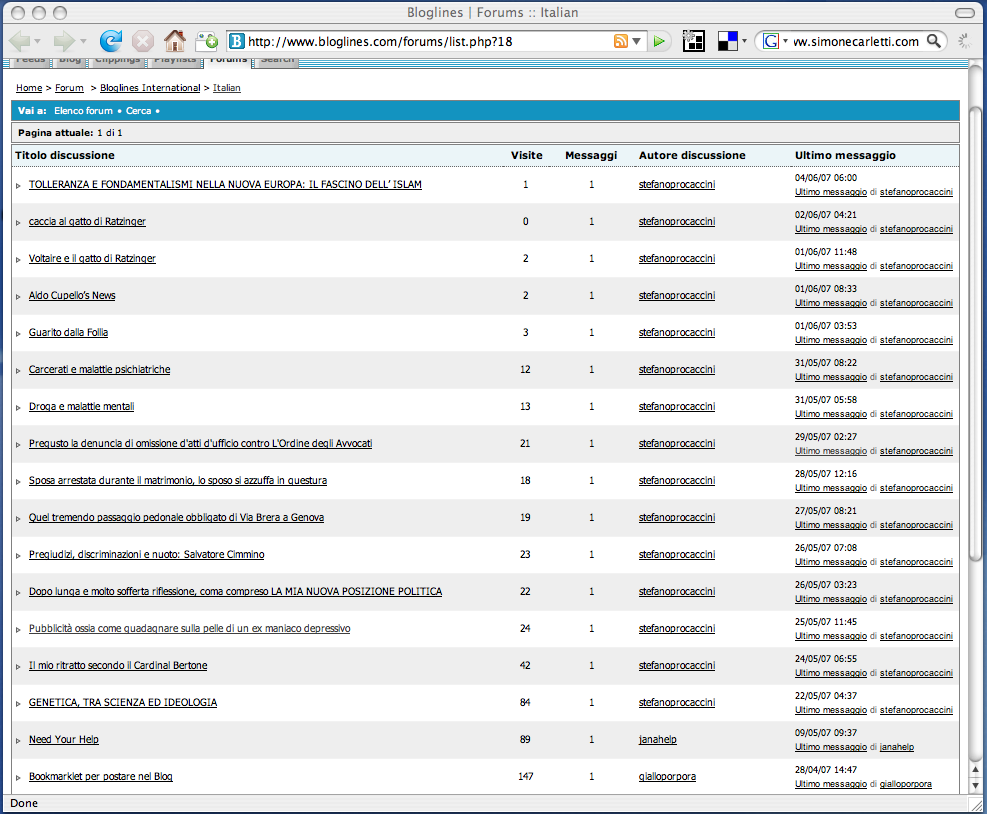The width and height of the screenshot is (987, 814).
Task: Click the New Tab toolbar icon
Action: pyautogui.click(x=206, y=42)
